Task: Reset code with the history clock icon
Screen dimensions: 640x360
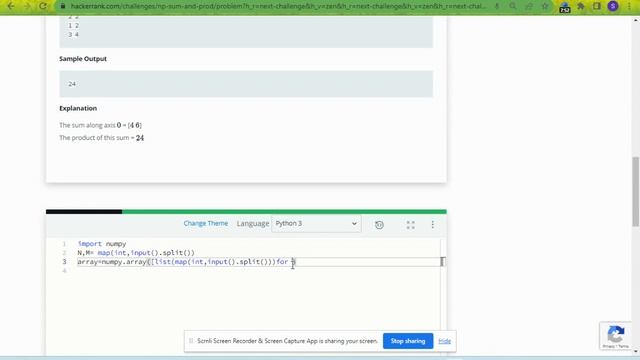Action: pyautogui.click(x=379, y=224)
